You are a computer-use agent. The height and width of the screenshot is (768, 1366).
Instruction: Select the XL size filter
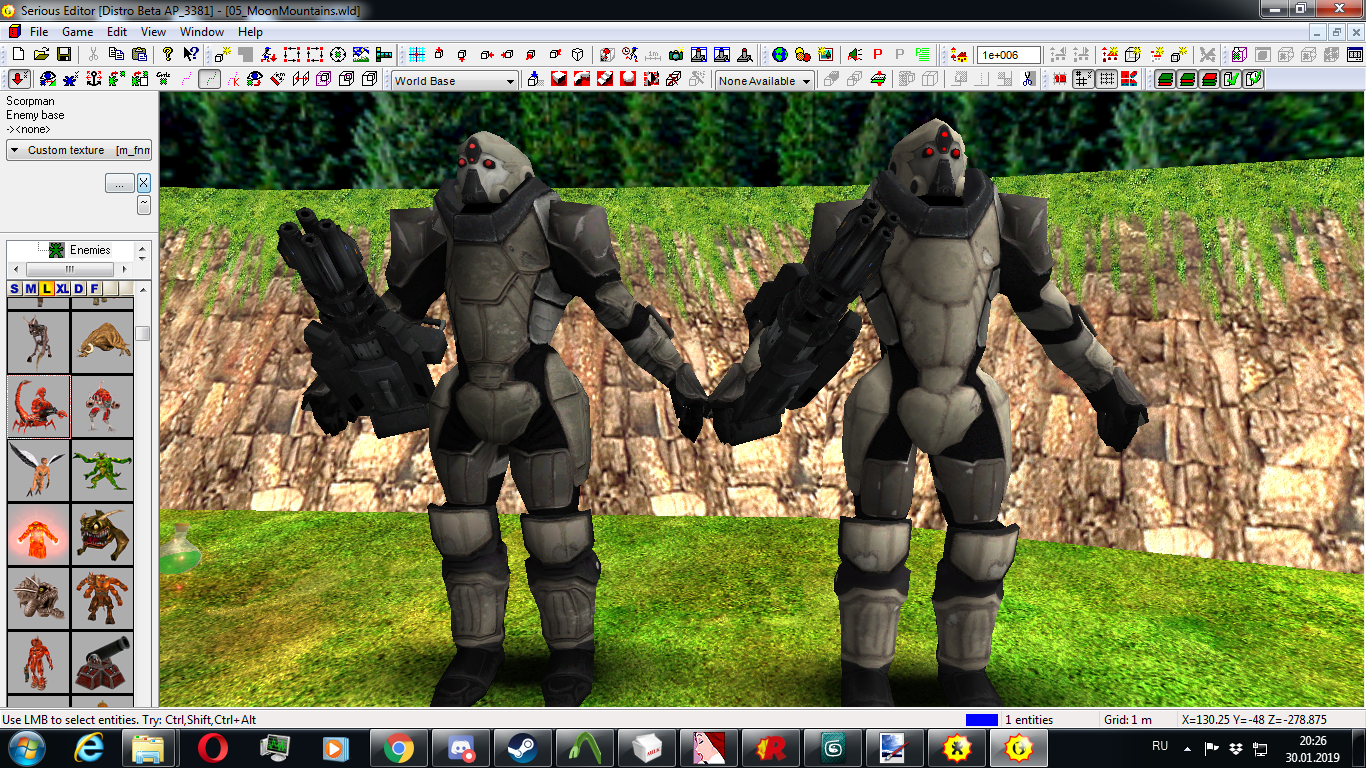pos(62,289)
